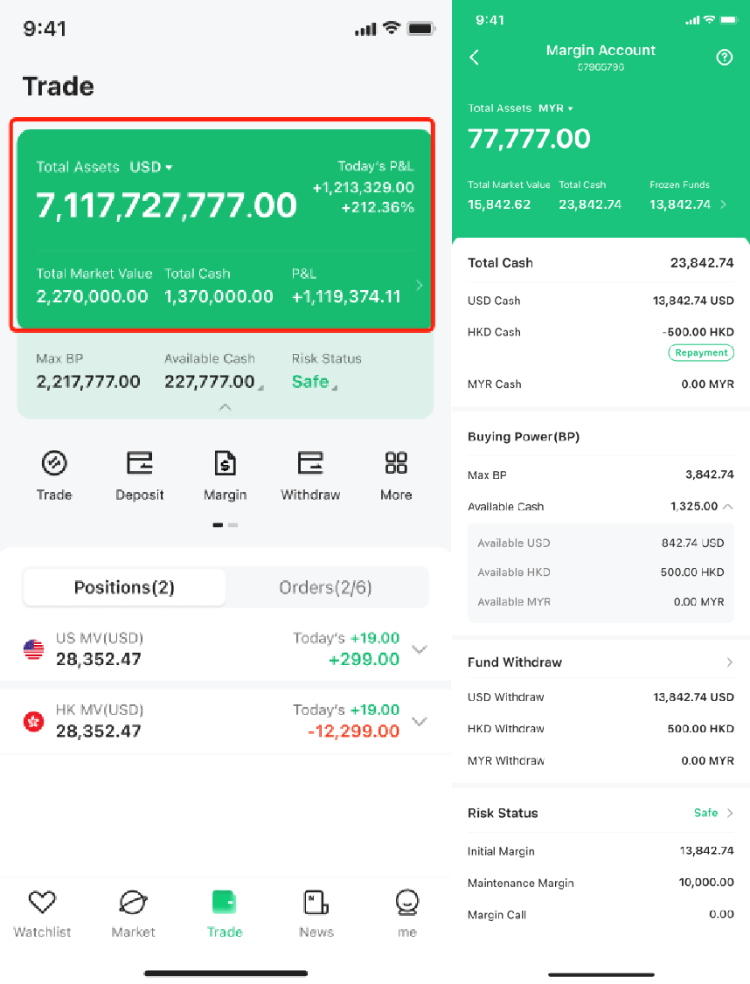Tap the Today's P&L +1,213,329.00 value
The width and height of the screenshot is (750, 984).
pyautogui.click(x=363, y=187)
